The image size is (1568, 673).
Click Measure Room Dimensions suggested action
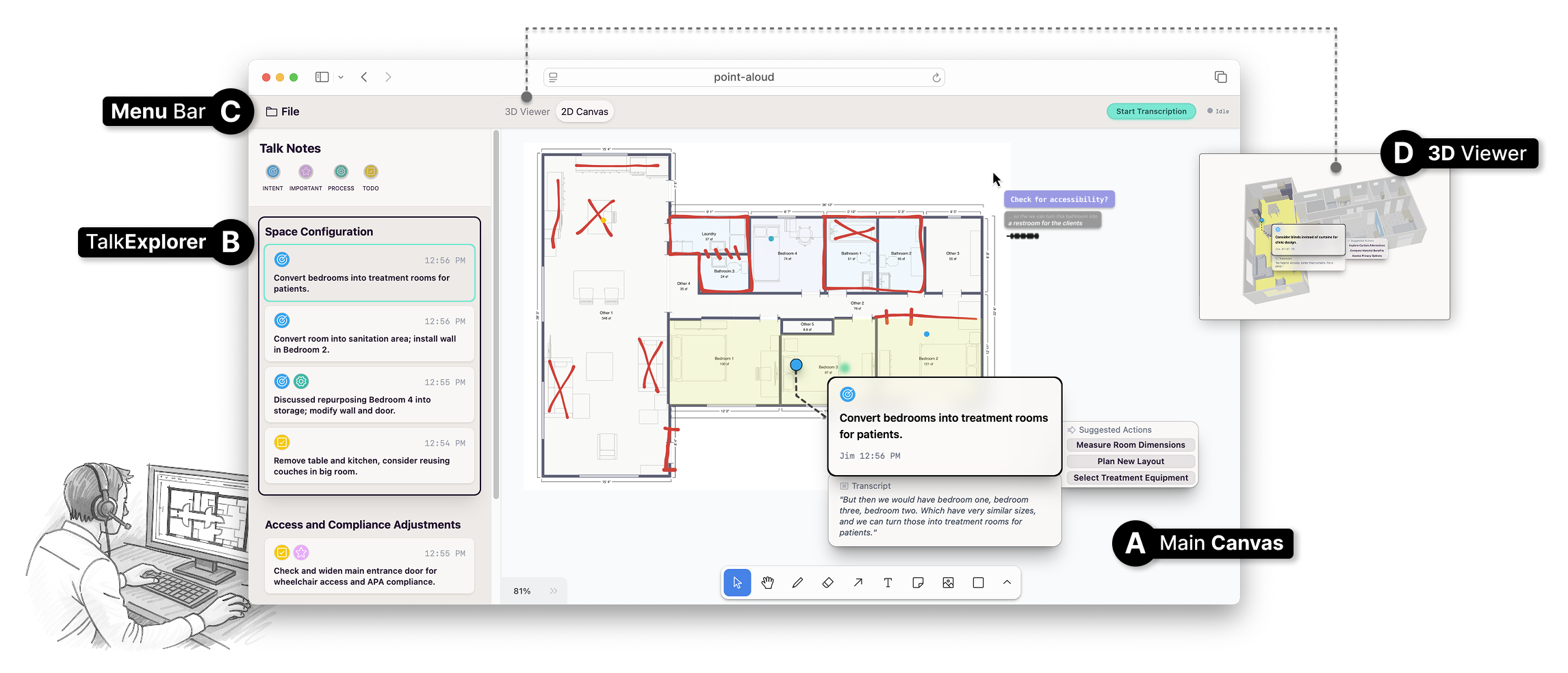[x=1131, y=445]
